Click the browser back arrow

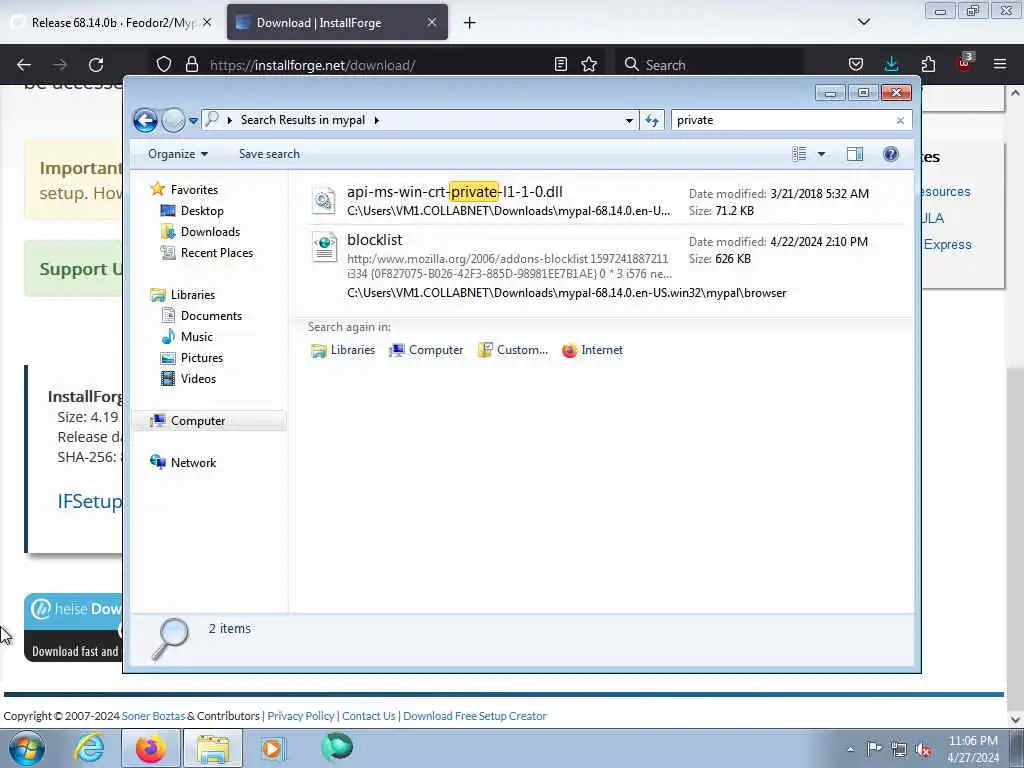(24, 65)
